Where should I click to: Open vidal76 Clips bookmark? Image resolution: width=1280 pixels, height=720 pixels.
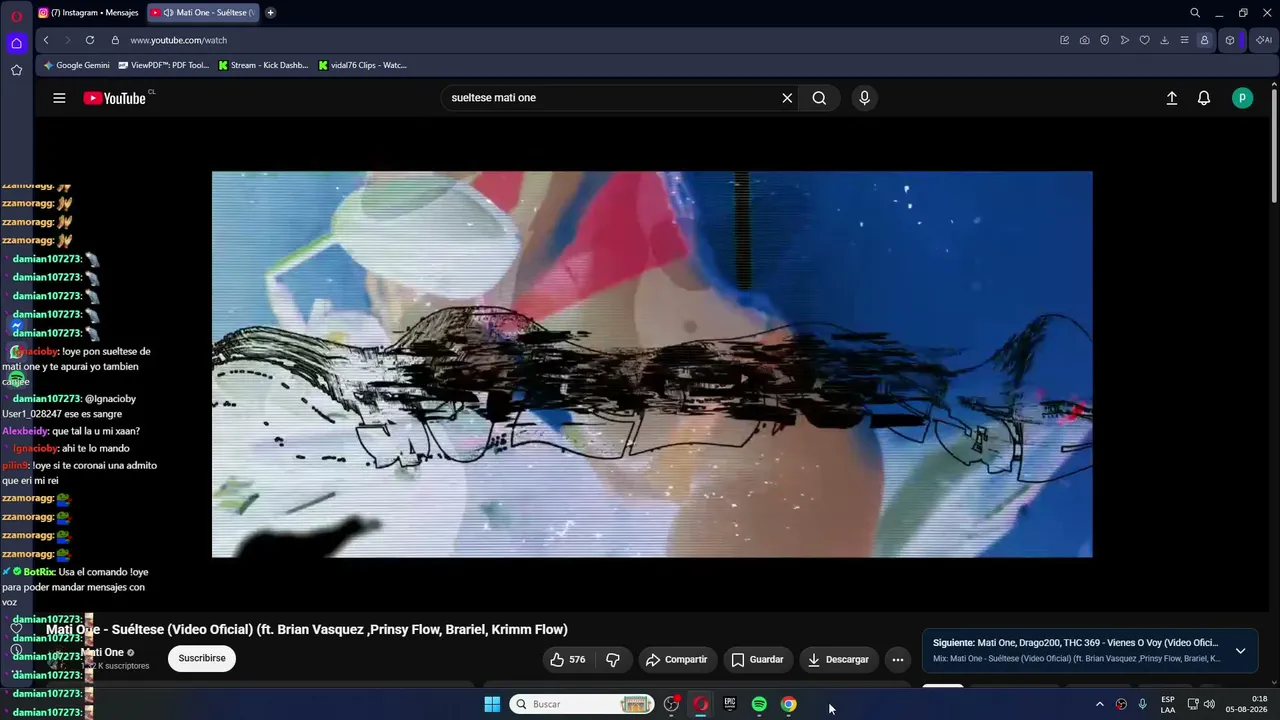coord(362,65)
